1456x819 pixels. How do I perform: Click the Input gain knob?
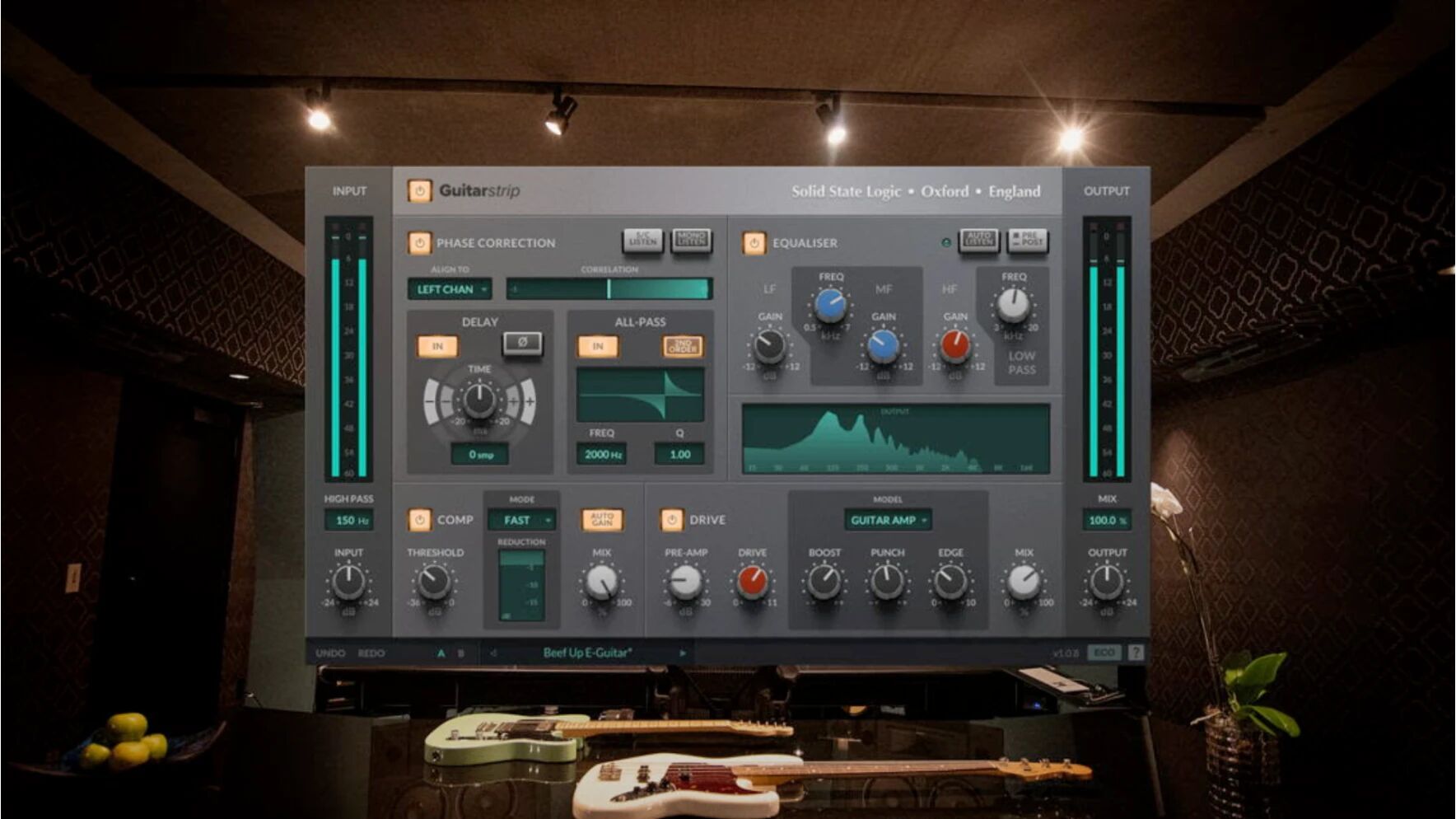coord(349,582)
